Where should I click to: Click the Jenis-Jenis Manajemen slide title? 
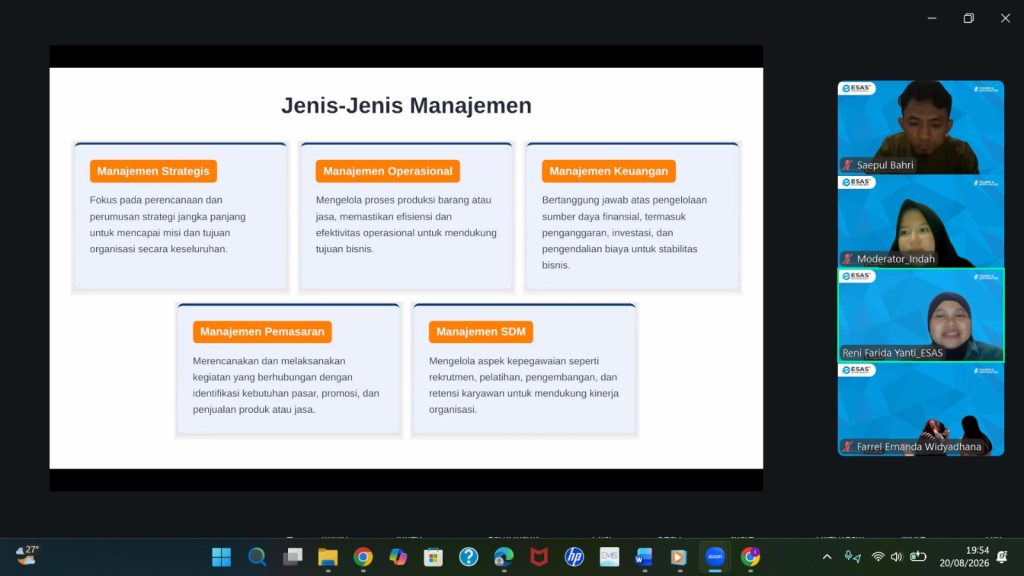pyautogui.click(x=406, y=106)
